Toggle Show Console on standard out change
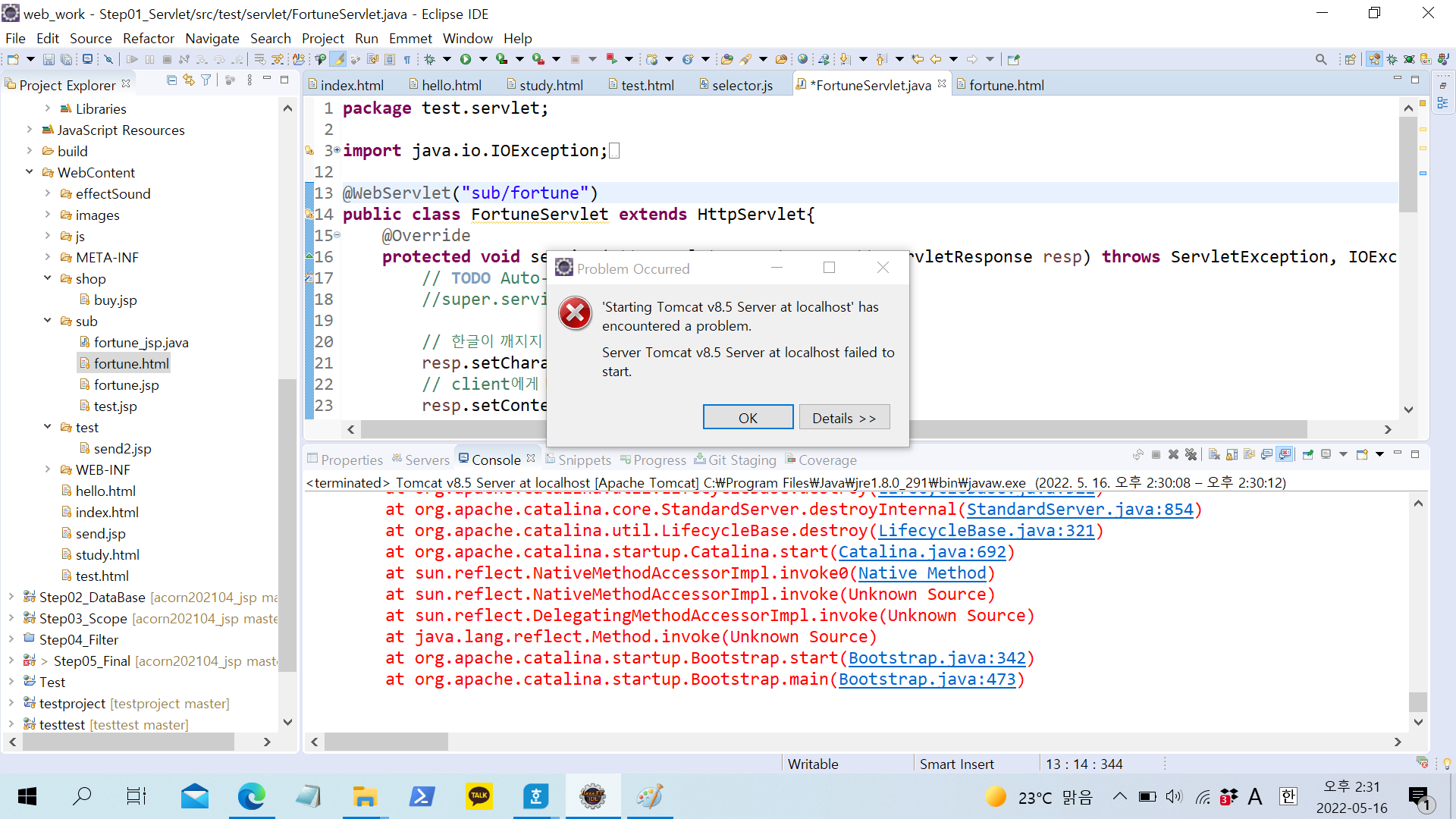 1266,454
